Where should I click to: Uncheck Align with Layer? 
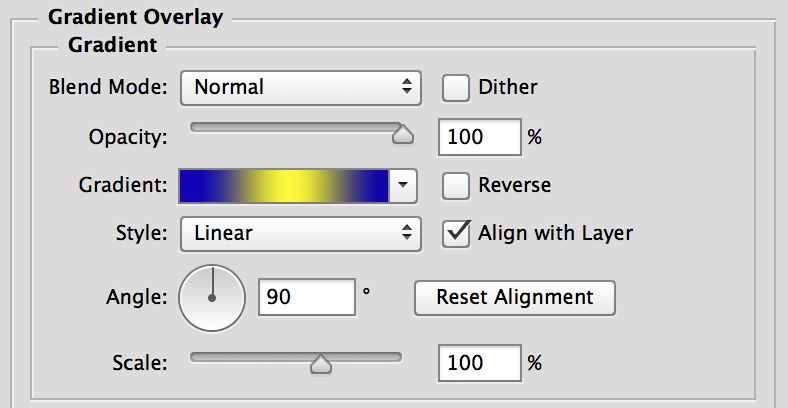(x=456, y=234)
